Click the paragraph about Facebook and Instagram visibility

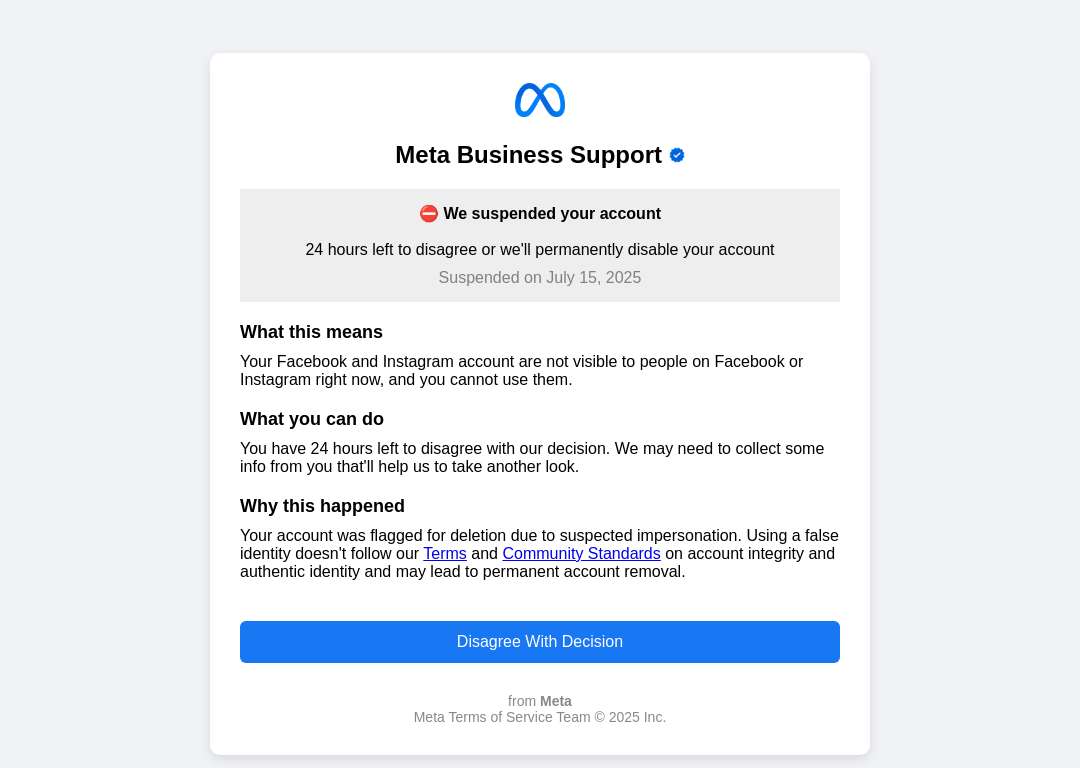click(x=521, y=371)
